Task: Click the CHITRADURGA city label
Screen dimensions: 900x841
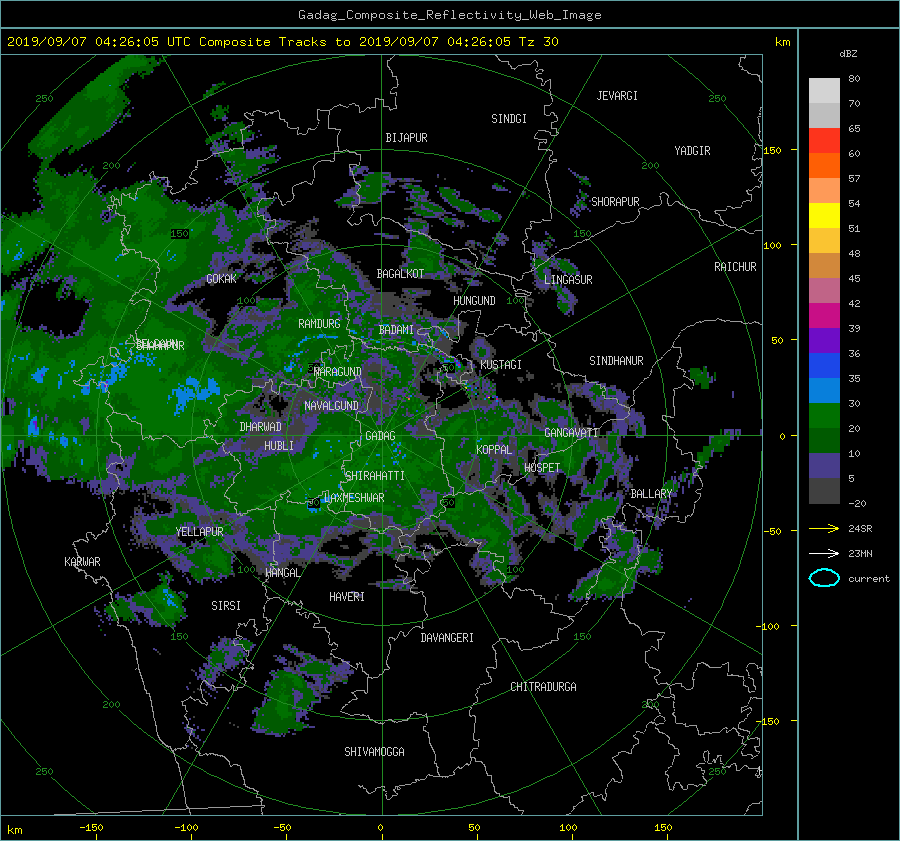Action: [x=543, y=687]
